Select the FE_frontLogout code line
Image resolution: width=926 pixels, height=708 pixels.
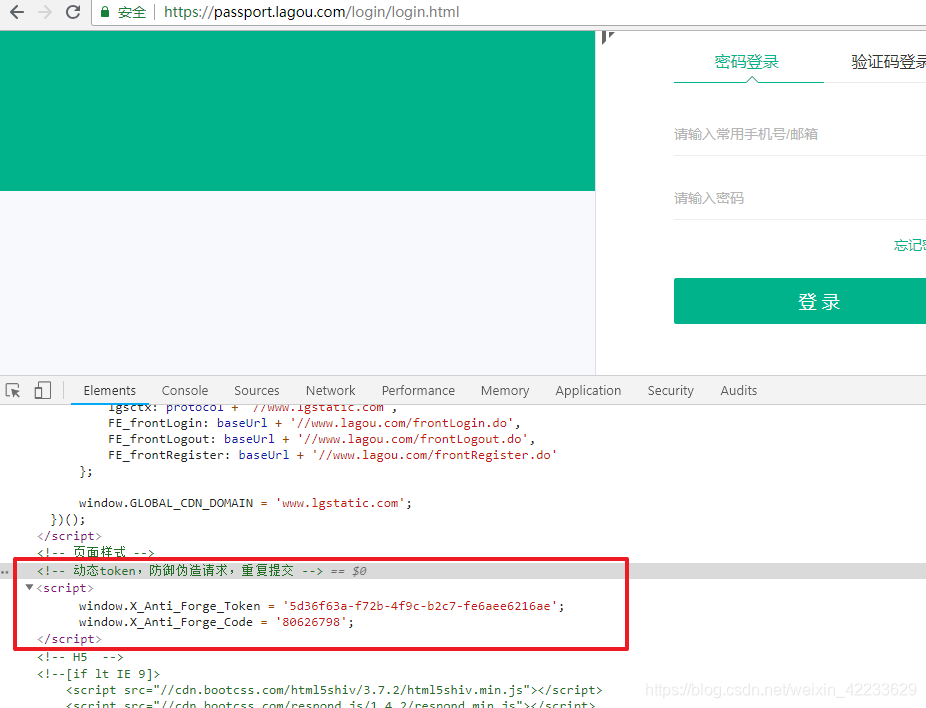tap(321, 439)
